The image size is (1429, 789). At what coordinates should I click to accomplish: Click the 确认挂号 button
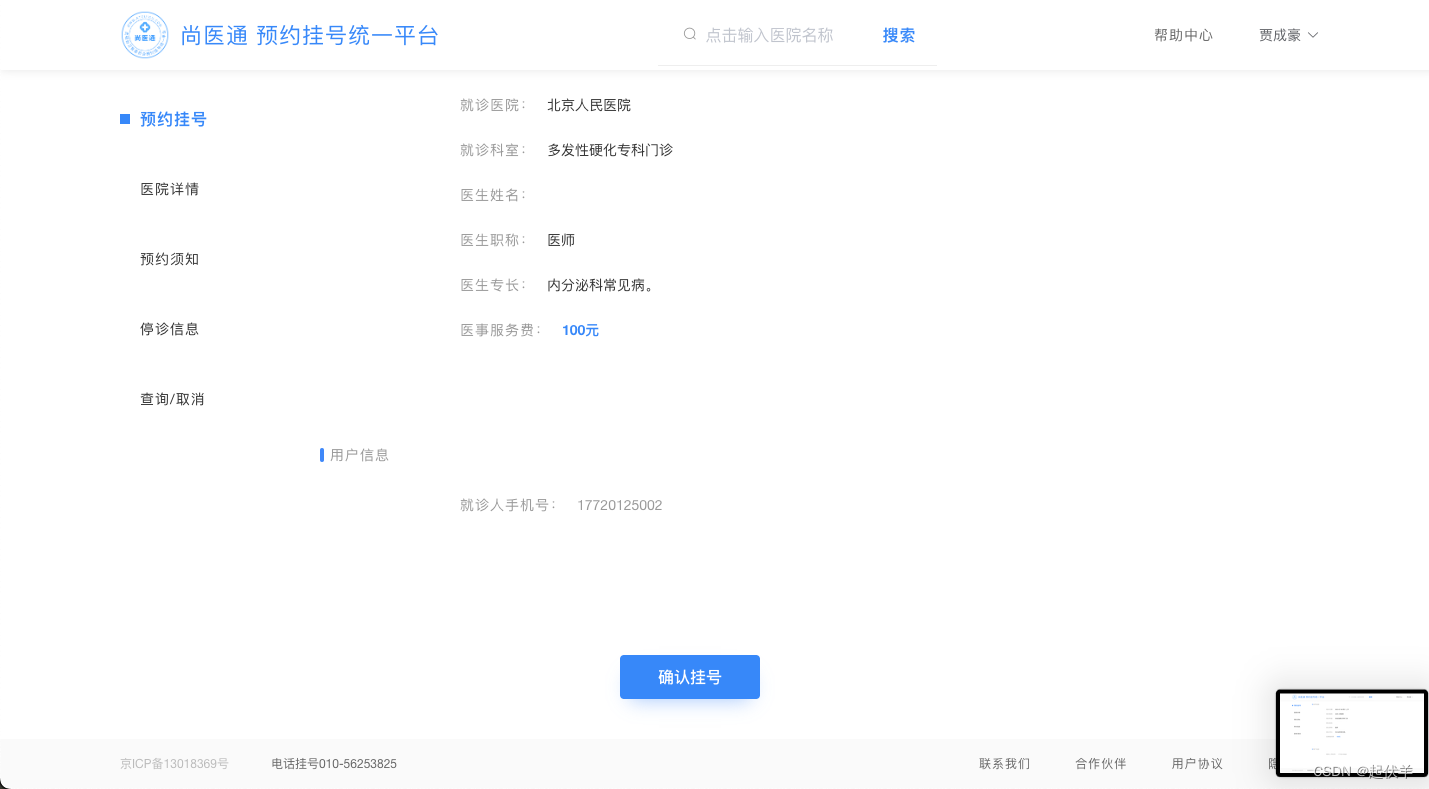(690, 677)
